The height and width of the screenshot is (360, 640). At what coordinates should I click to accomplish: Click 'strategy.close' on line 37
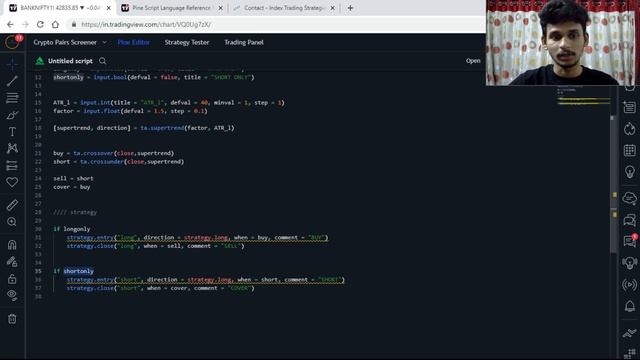pos(90,288)
